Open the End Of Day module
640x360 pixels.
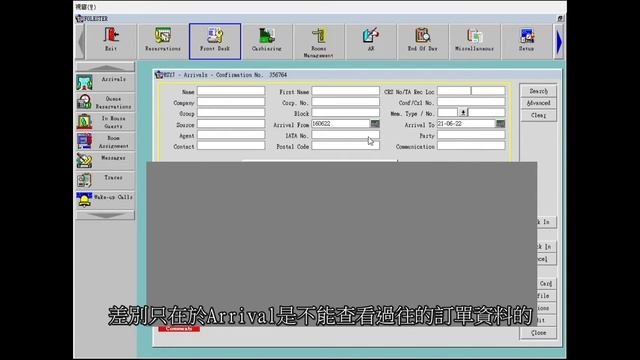[422, 41]
